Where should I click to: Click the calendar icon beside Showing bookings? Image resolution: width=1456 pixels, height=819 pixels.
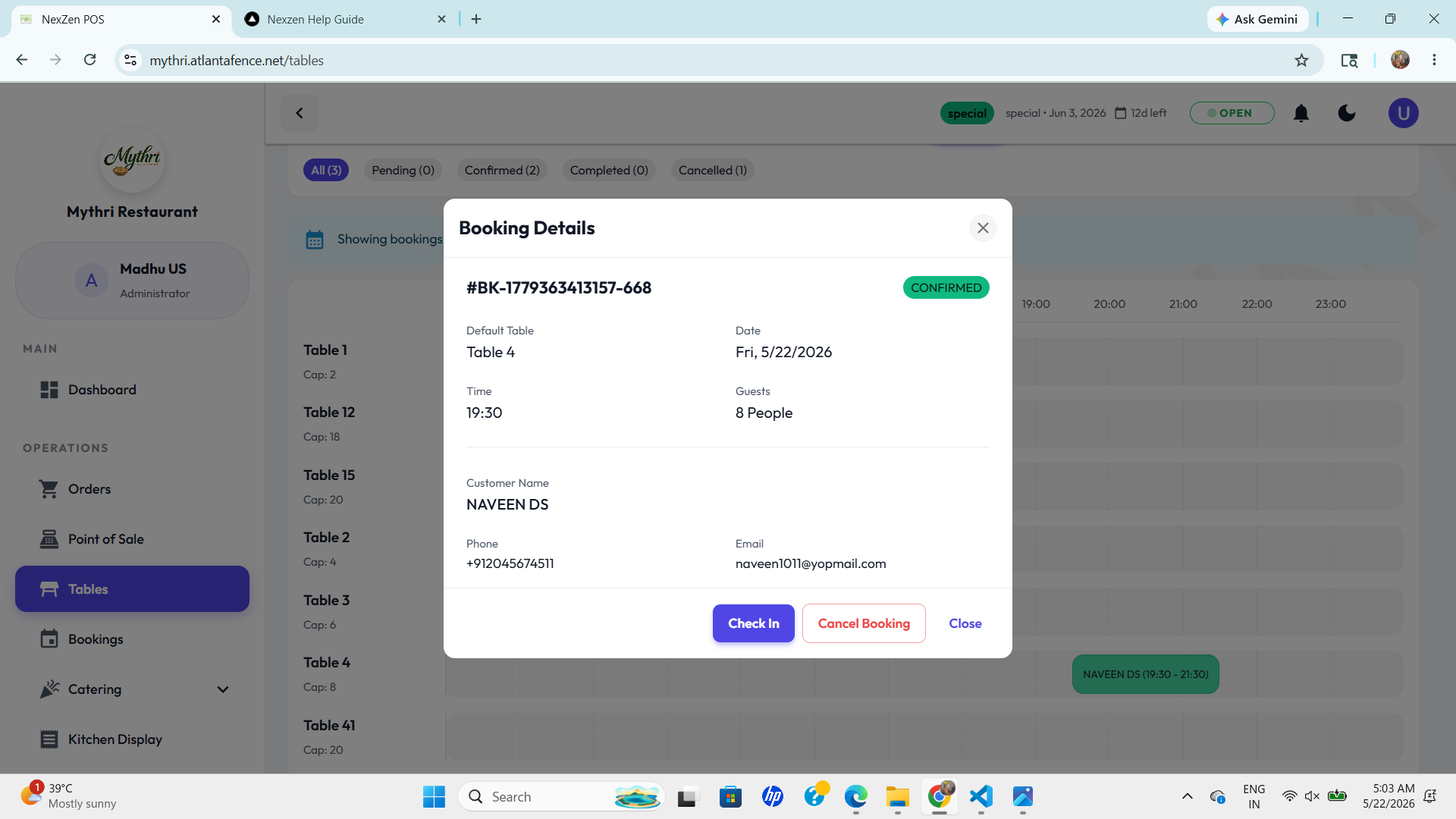(314, 240)
